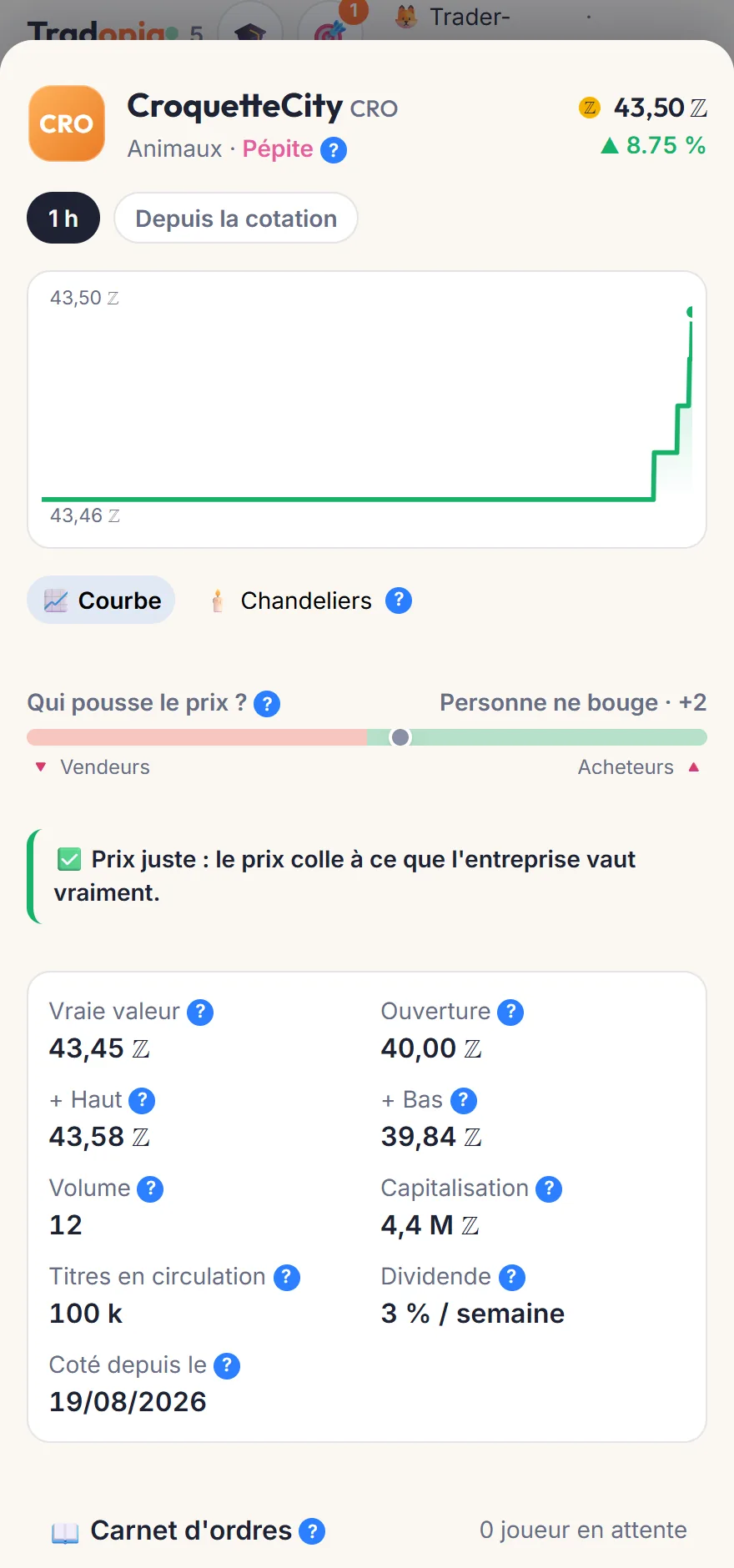Select the 1 h time range
734x1568 pixels.
(x=63, y=219)
